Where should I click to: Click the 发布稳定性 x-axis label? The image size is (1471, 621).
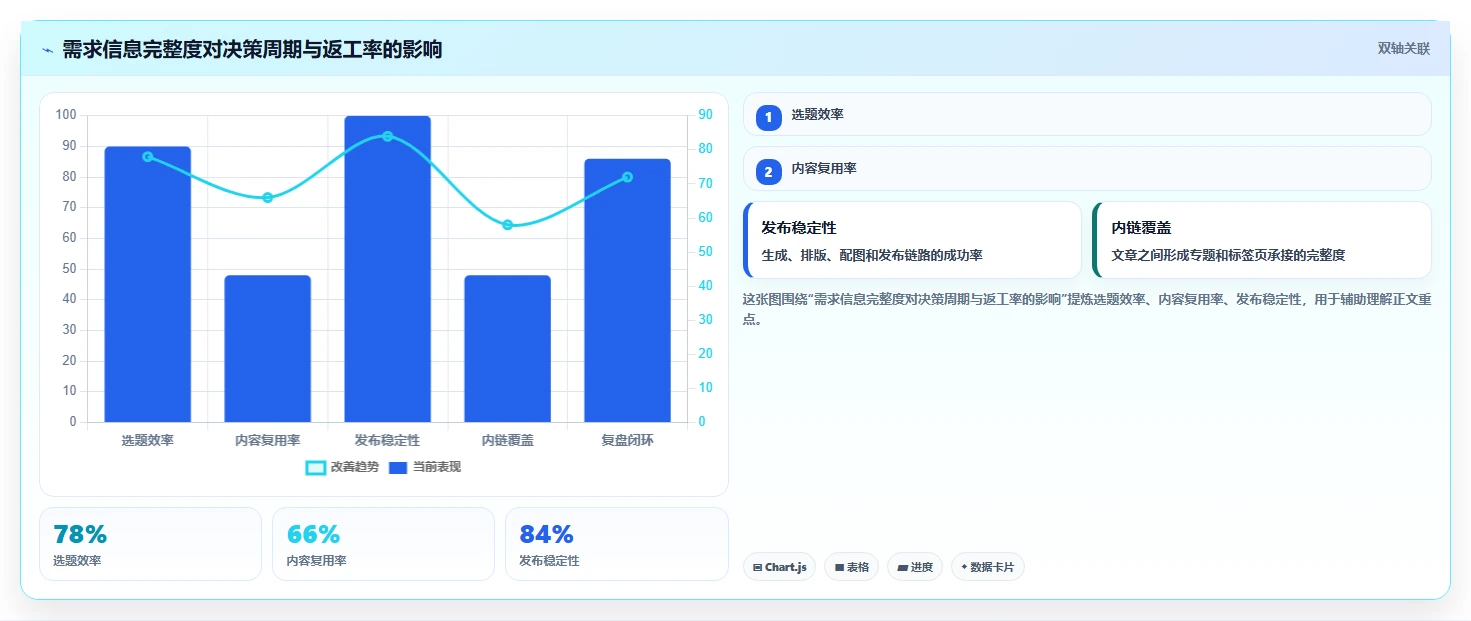click(x=388, y=440)
